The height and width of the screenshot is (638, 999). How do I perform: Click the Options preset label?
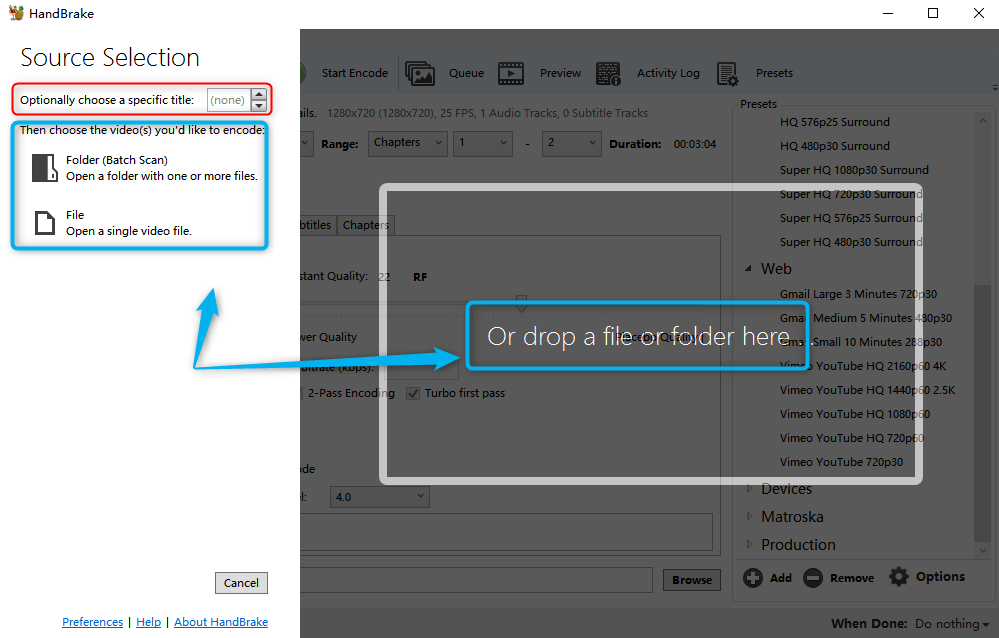(x=940, y=577)
